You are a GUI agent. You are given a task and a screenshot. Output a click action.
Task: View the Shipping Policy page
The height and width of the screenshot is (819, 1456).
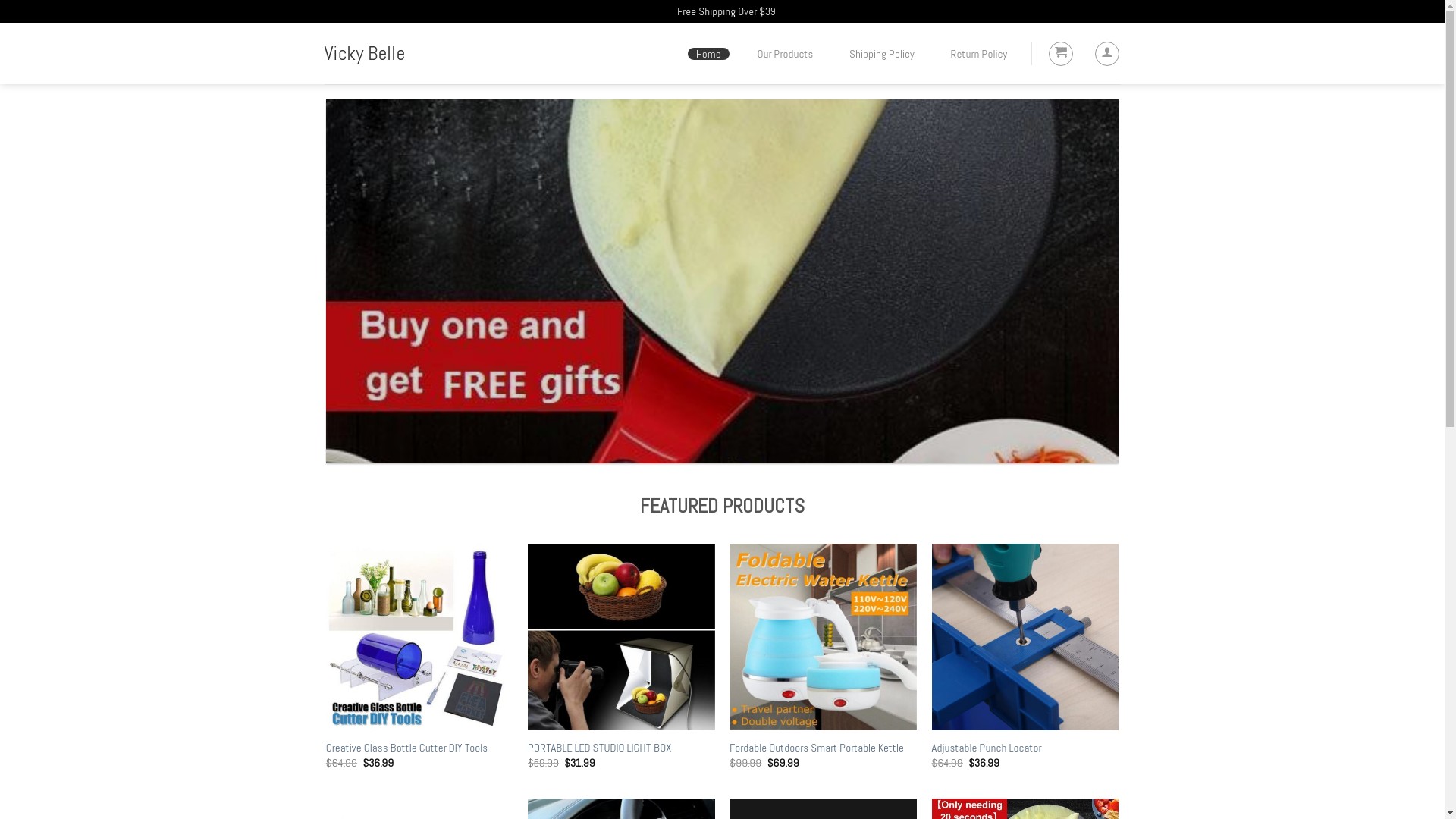click(881, 54)
